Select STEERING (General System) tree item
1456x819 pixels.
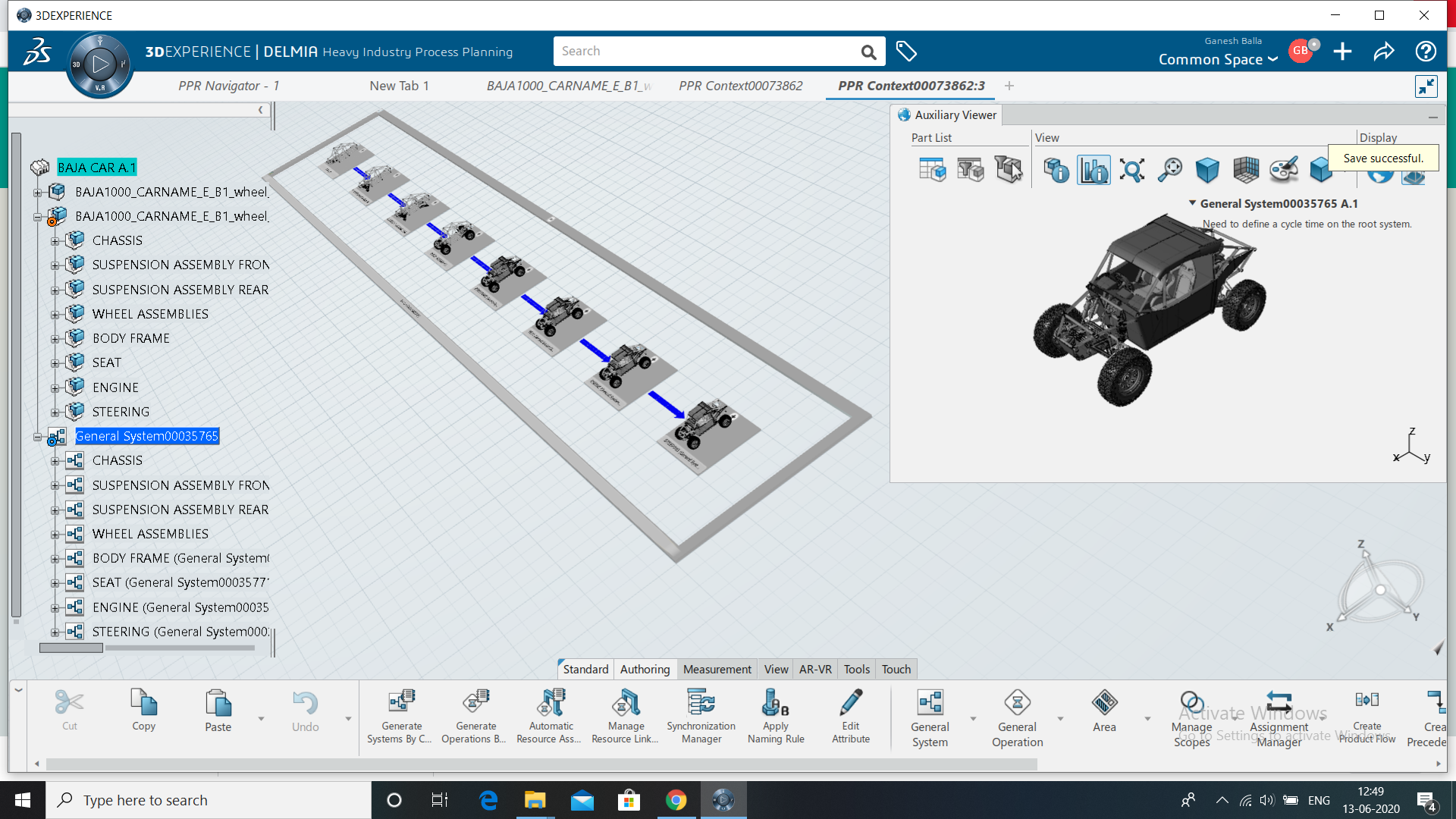[x=180, y=632]
